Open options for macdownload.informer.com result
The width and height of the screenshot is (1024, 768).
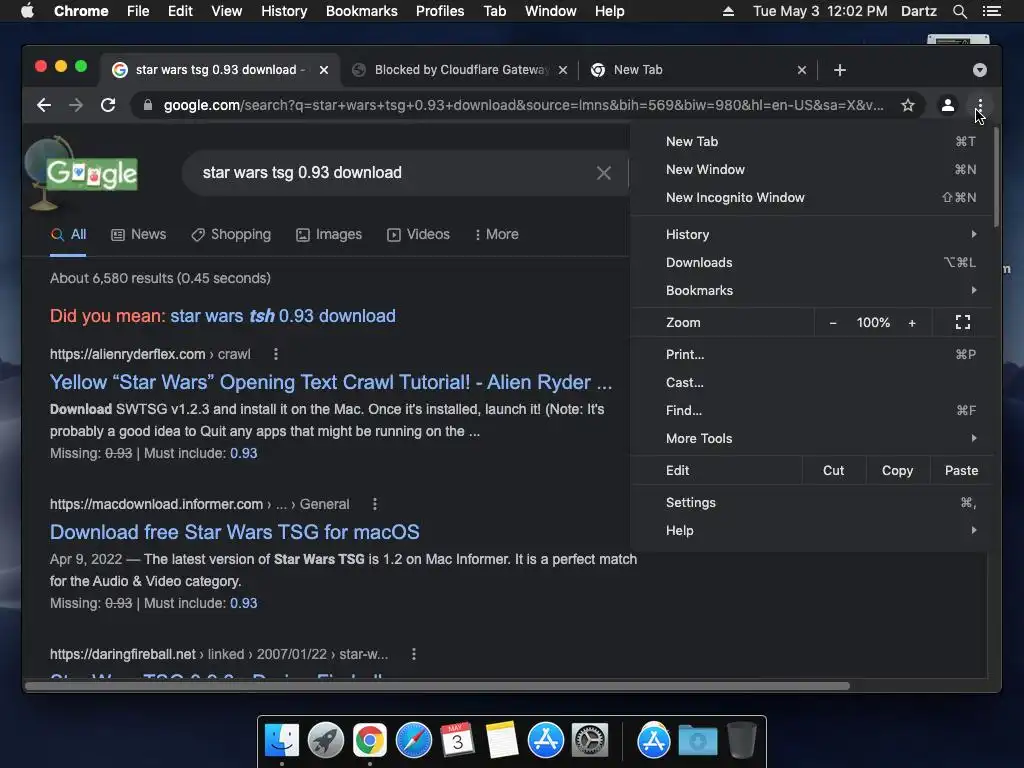click(375, 504)
